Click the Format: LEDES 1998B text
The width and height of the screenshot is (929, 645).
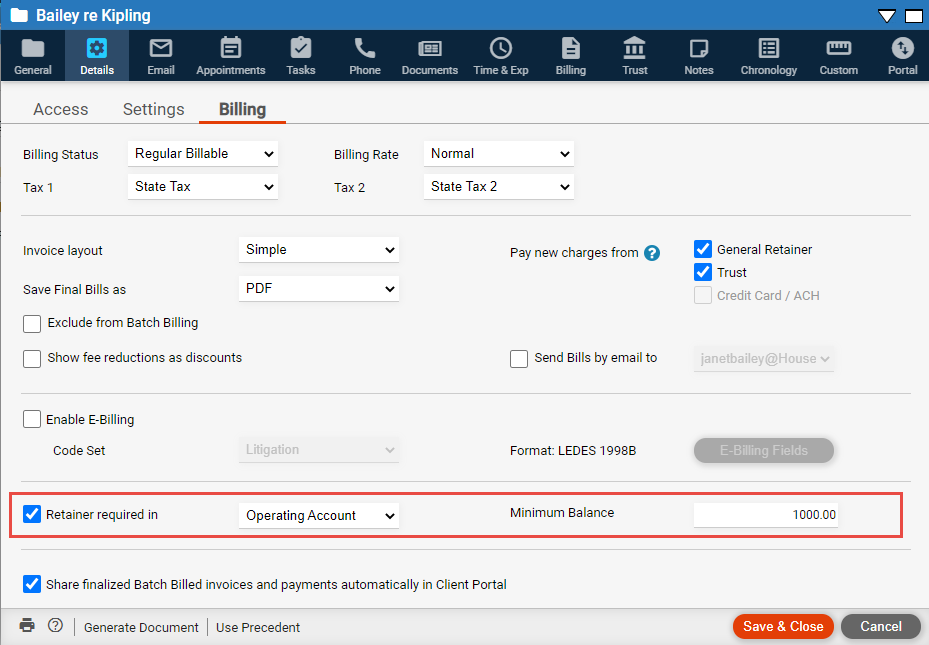coord(573,451)
